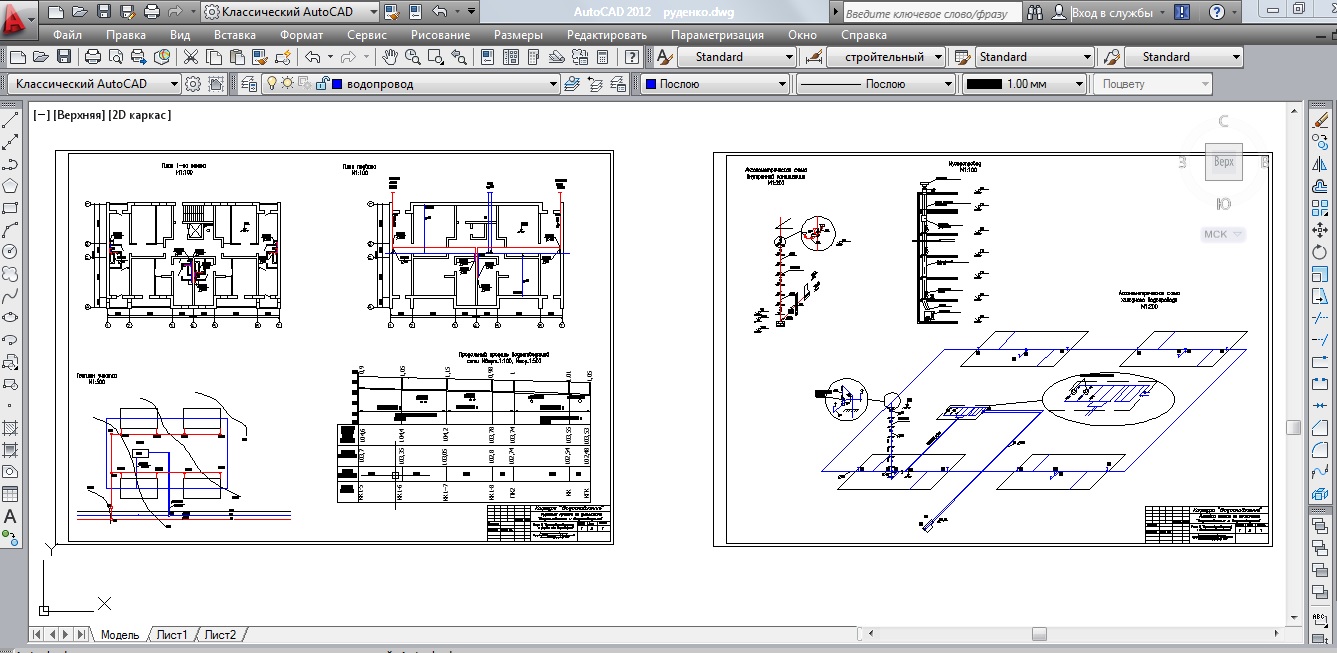Image resolution: width=1337 pixels, height=653 pixels.
Task: Select the Spline draw tool
Action: click(x=10, y=296)
